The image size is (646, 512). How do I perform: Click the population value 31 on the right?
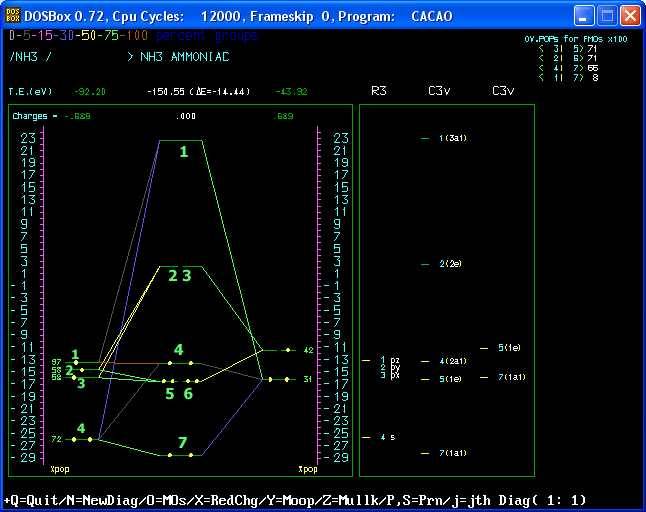pyautogui.click(x=308, y=379)
